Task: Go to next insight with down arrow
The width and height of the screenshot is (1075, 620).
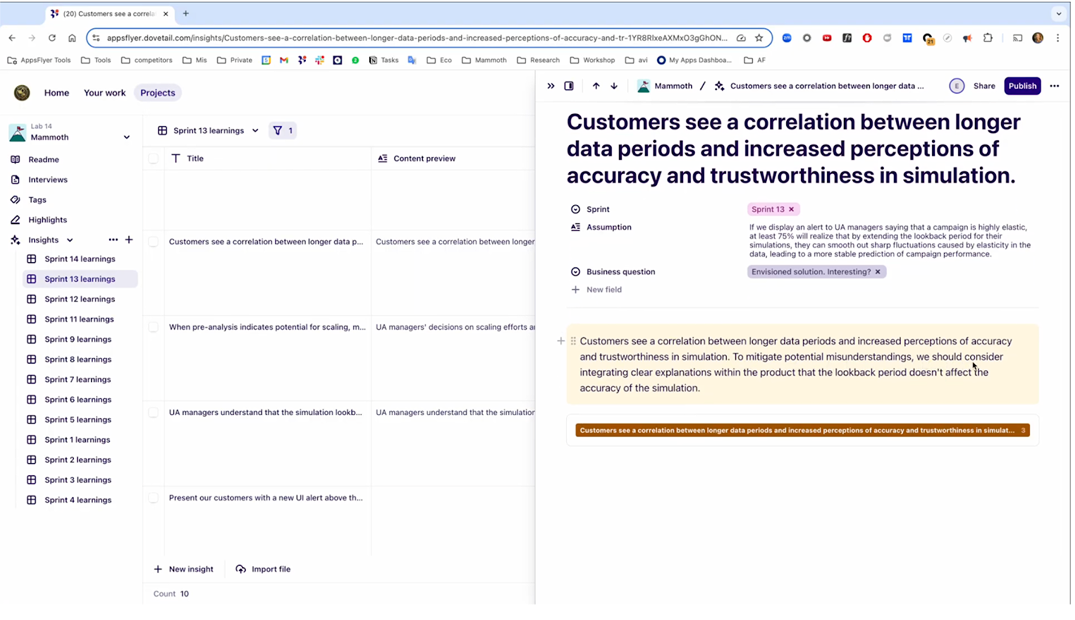Action: tap(614, 86)
